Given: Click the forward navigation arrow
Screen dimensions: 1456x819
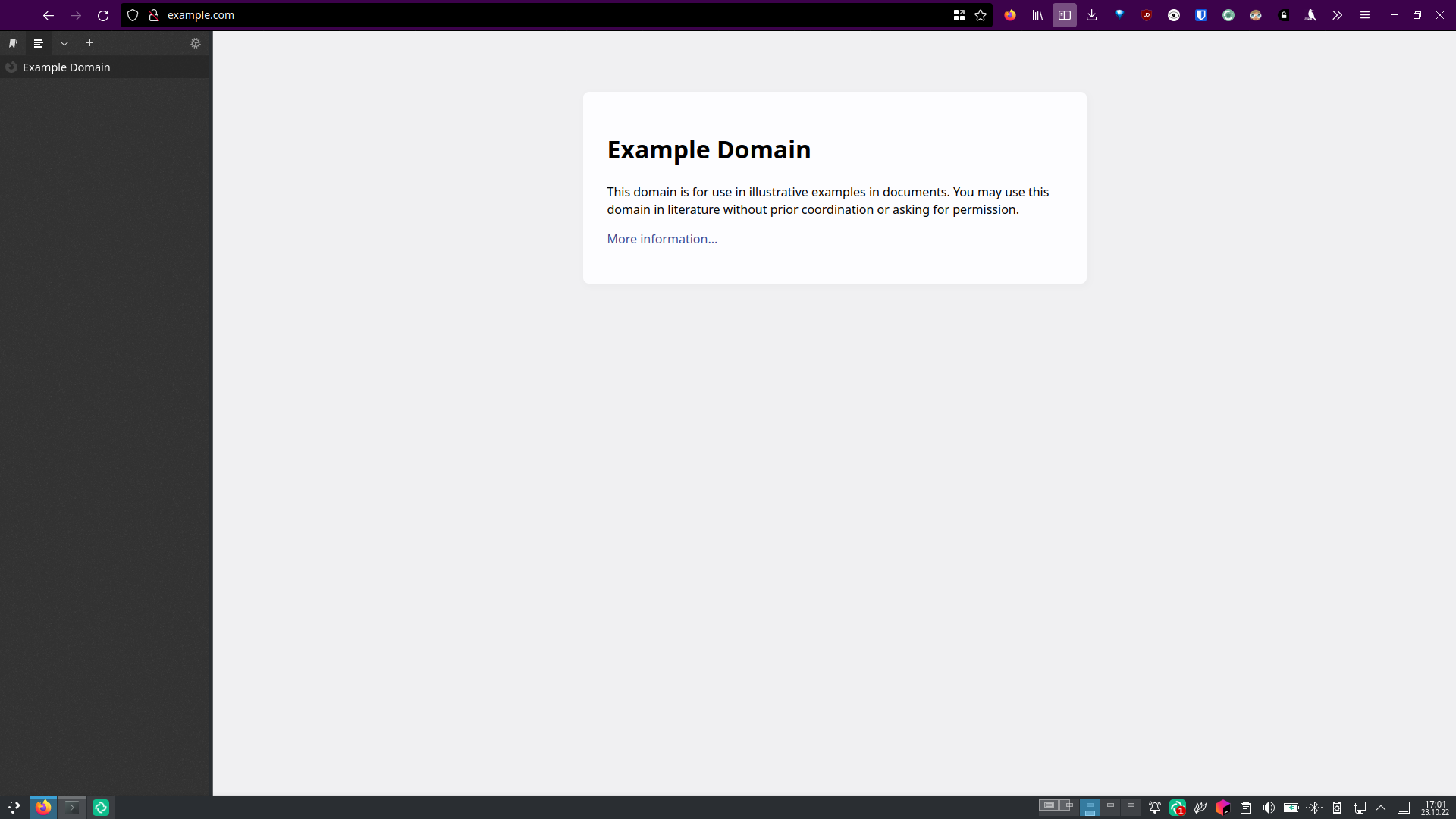Looking at the screenshot, I should (x=76, y=15).
